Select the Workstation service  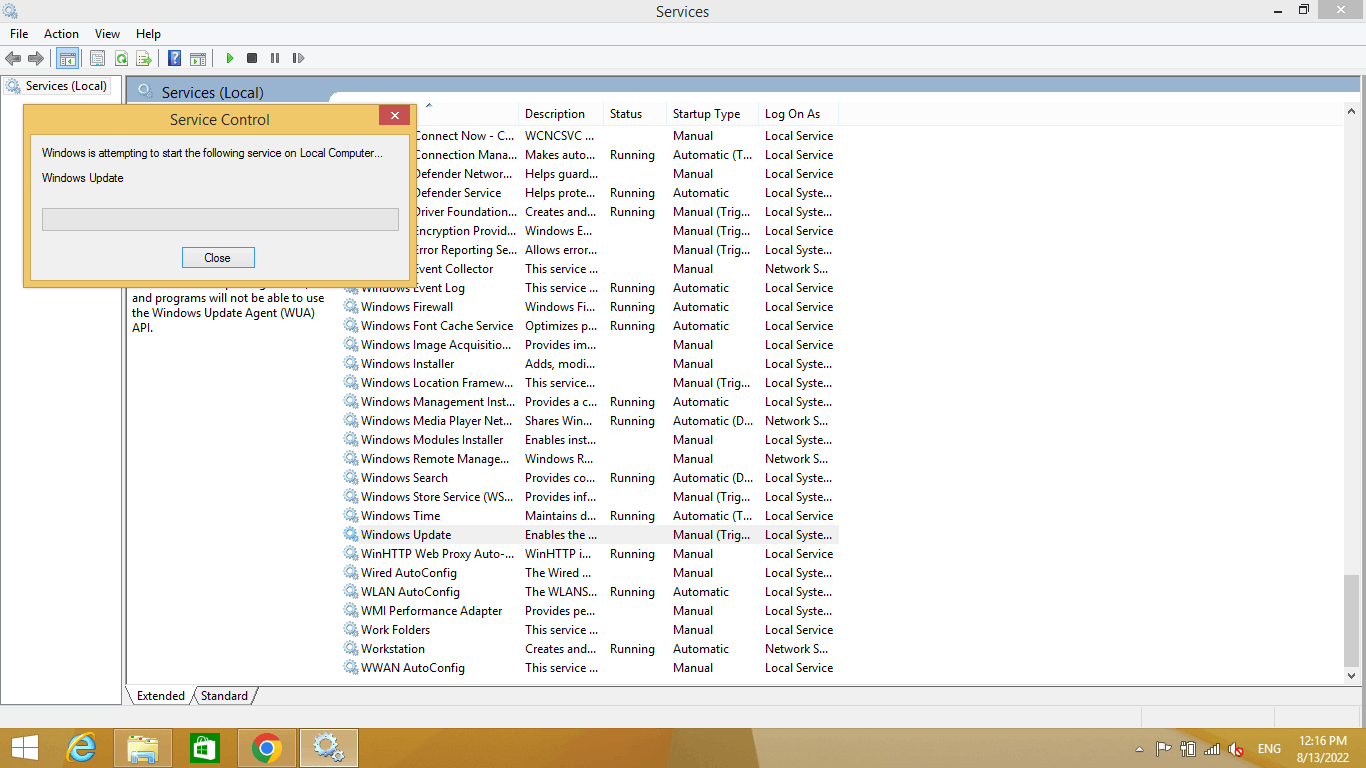pos(590,649)
